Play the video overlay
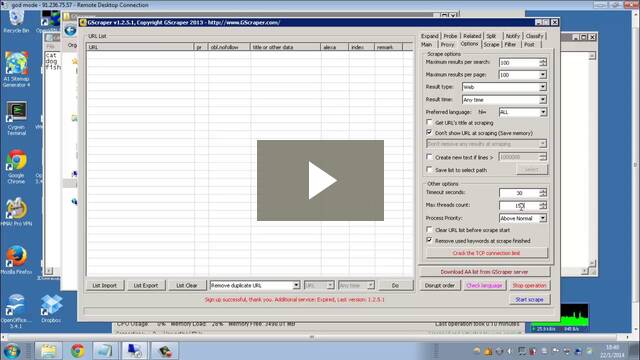640x360 pixels. coord(320,180)
